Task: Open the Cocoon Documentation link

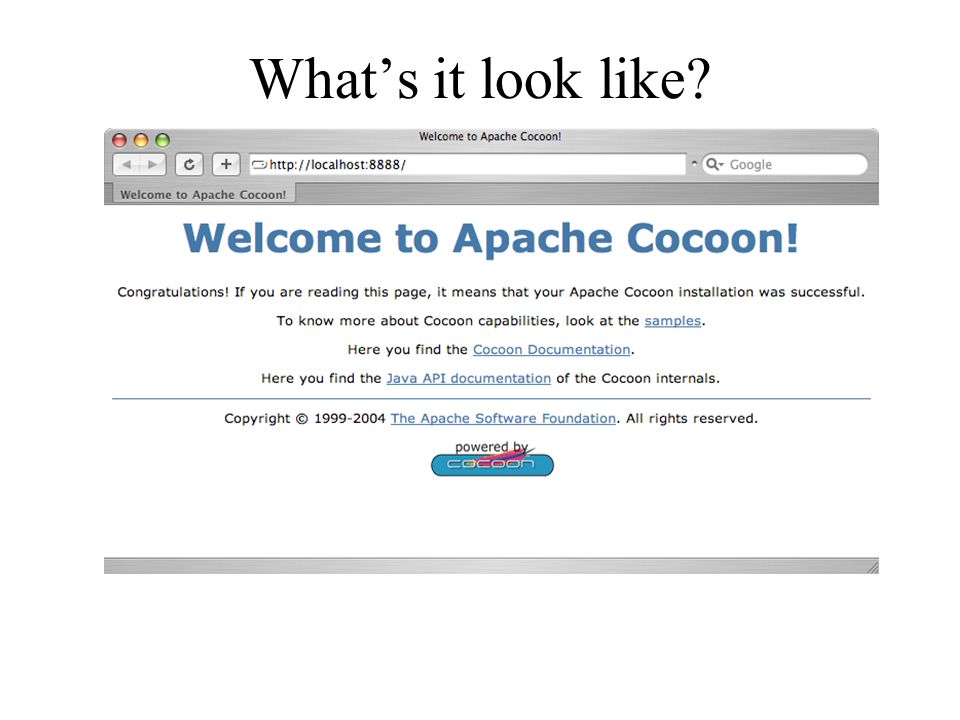Action: 552,350
